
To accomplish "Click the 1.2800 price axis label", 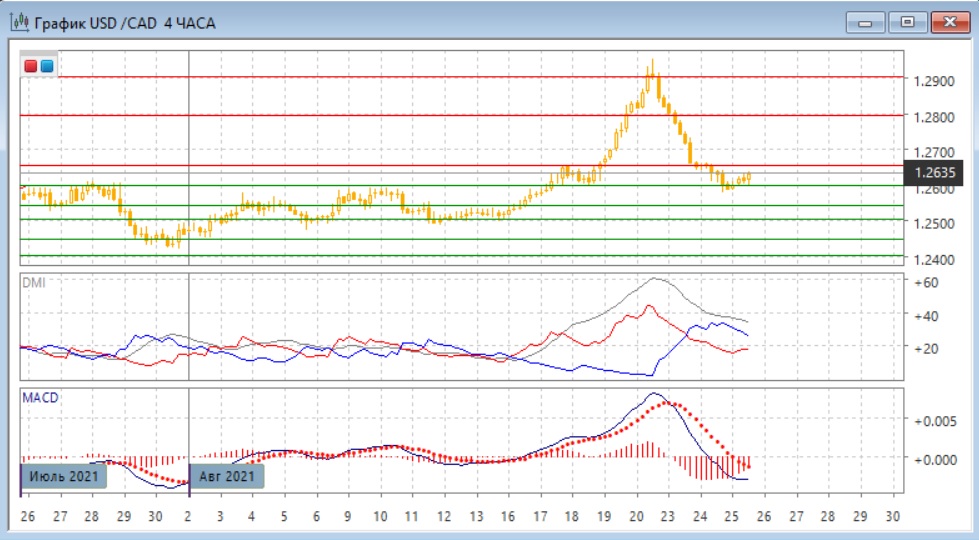I will point(931,116).
